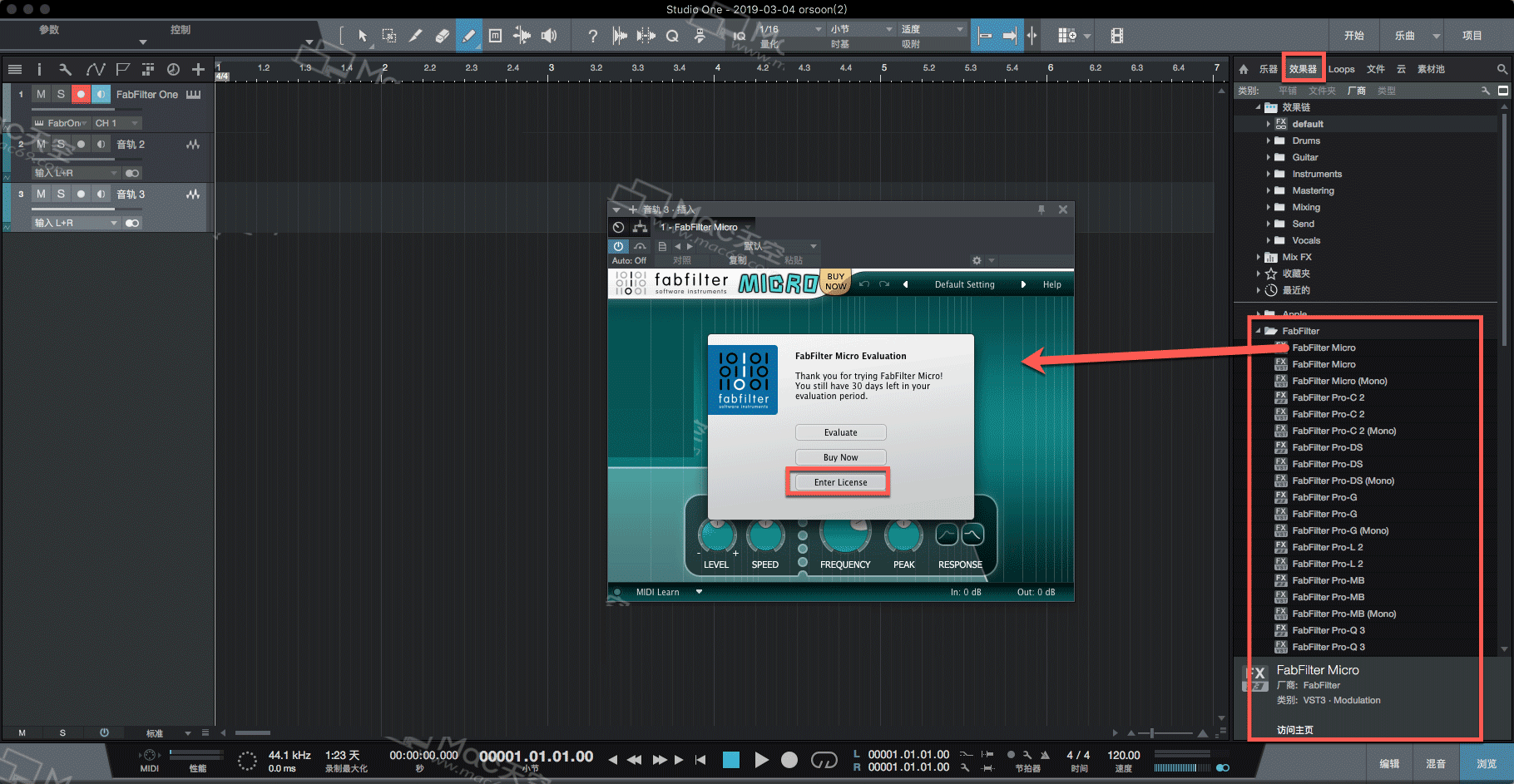The image size is (1514, 784).
Task: Open the marker track flag icon
Action: coord(122,69)
